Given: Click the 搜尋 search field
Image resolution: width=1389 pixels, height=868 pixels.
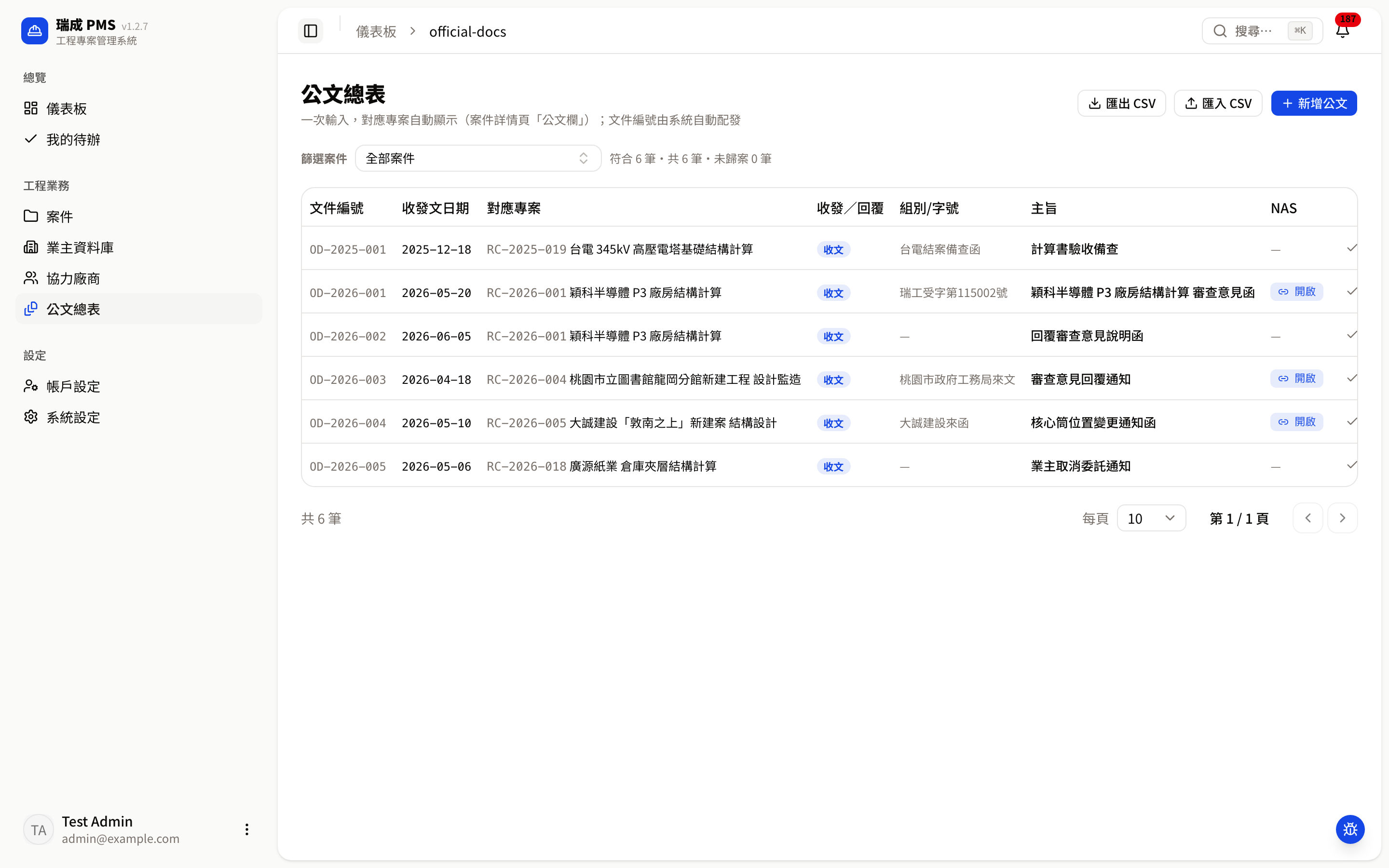Looking at the screenshot, I should tap(1262, 31).
